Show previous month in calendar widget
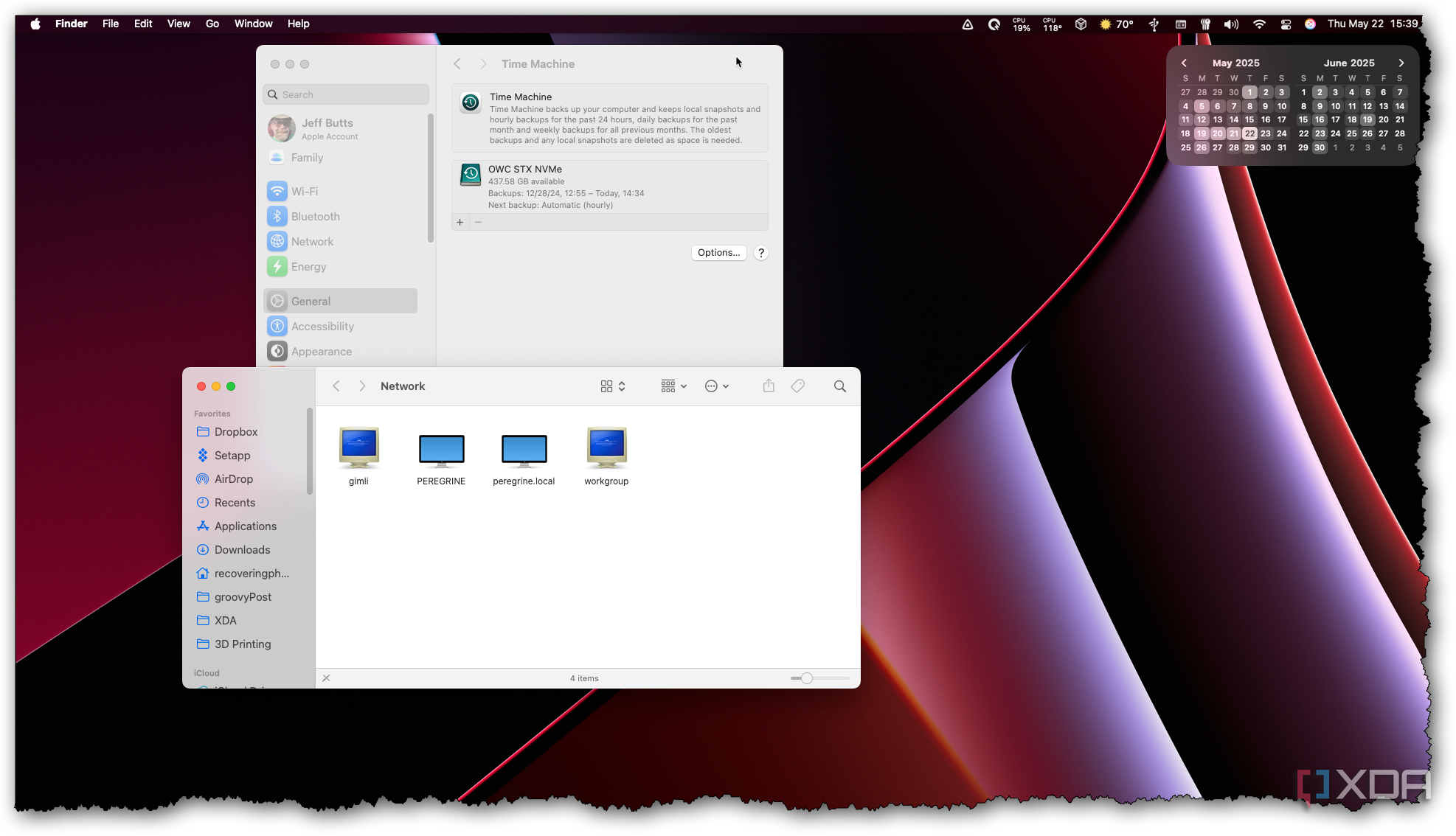 [x=1185, y=63]
